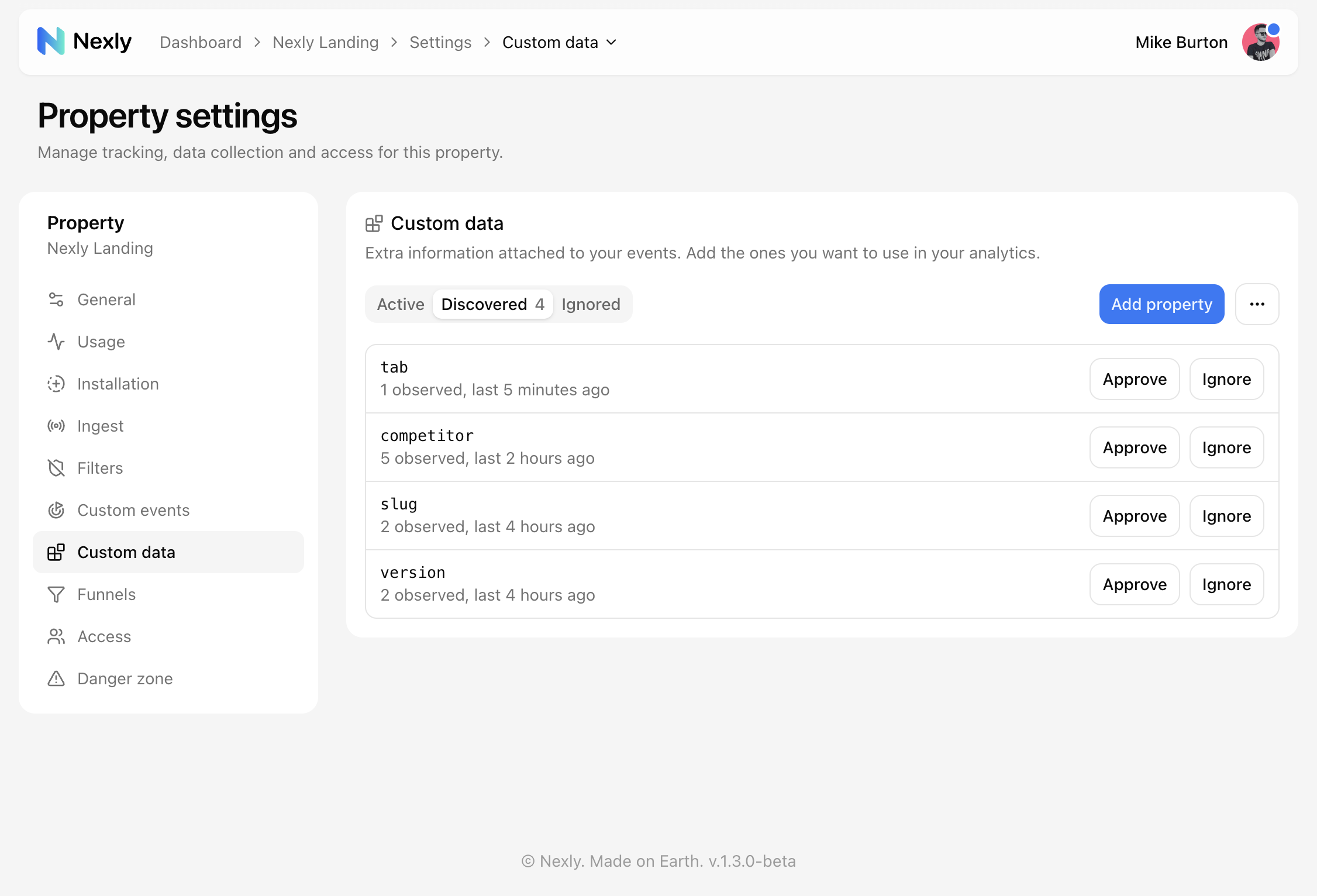This screenshot has width=1317, height=896.
Task: Open Installation section in sidebar
Action: coord(168,384)
